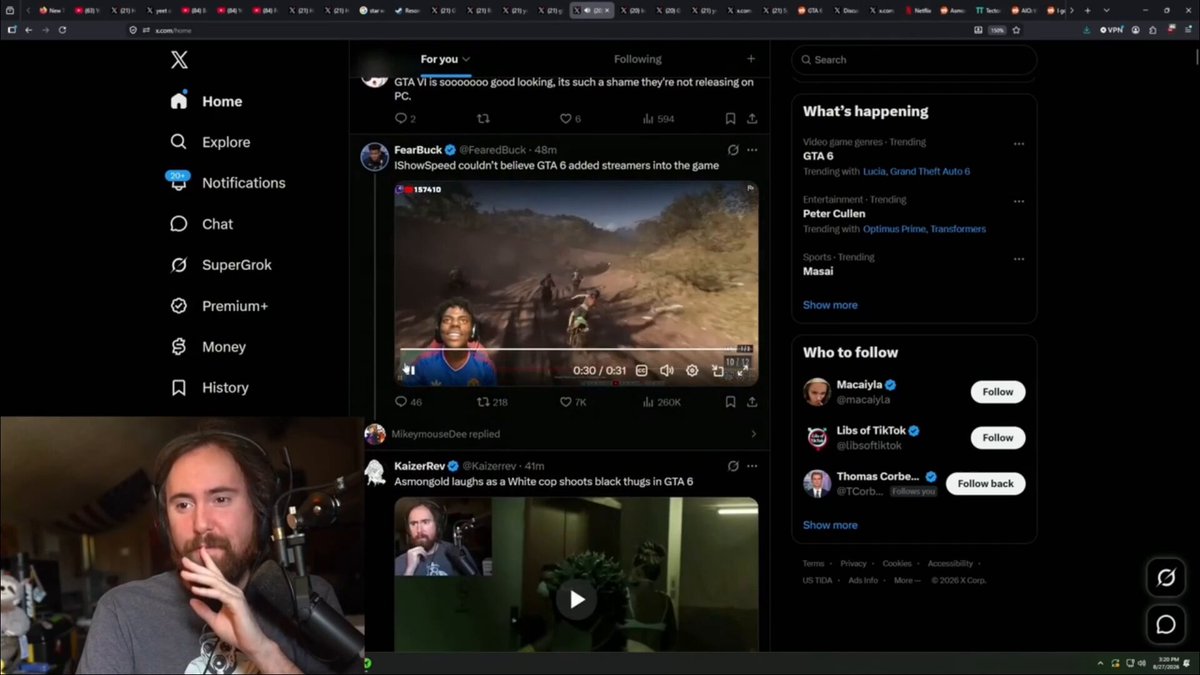Click the VPN toolbar button
Viewport: 1200px width, 675px height.
(1111, 30)
